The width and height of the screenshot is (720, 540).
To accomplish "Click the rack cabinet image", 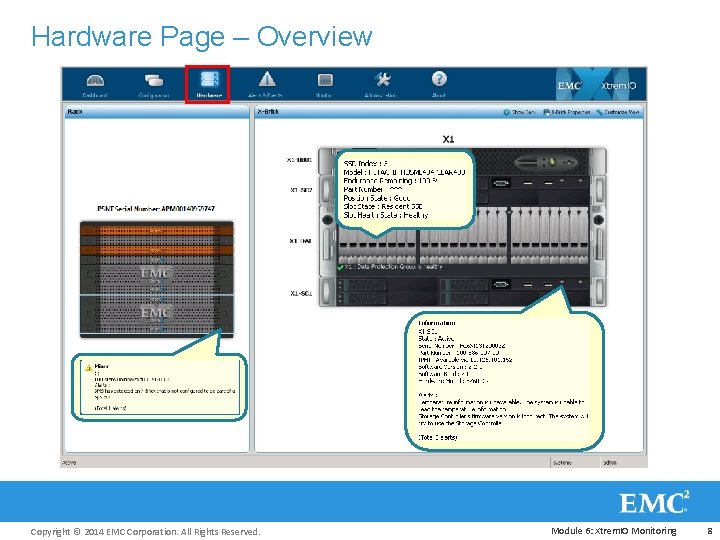I will 157,280.
